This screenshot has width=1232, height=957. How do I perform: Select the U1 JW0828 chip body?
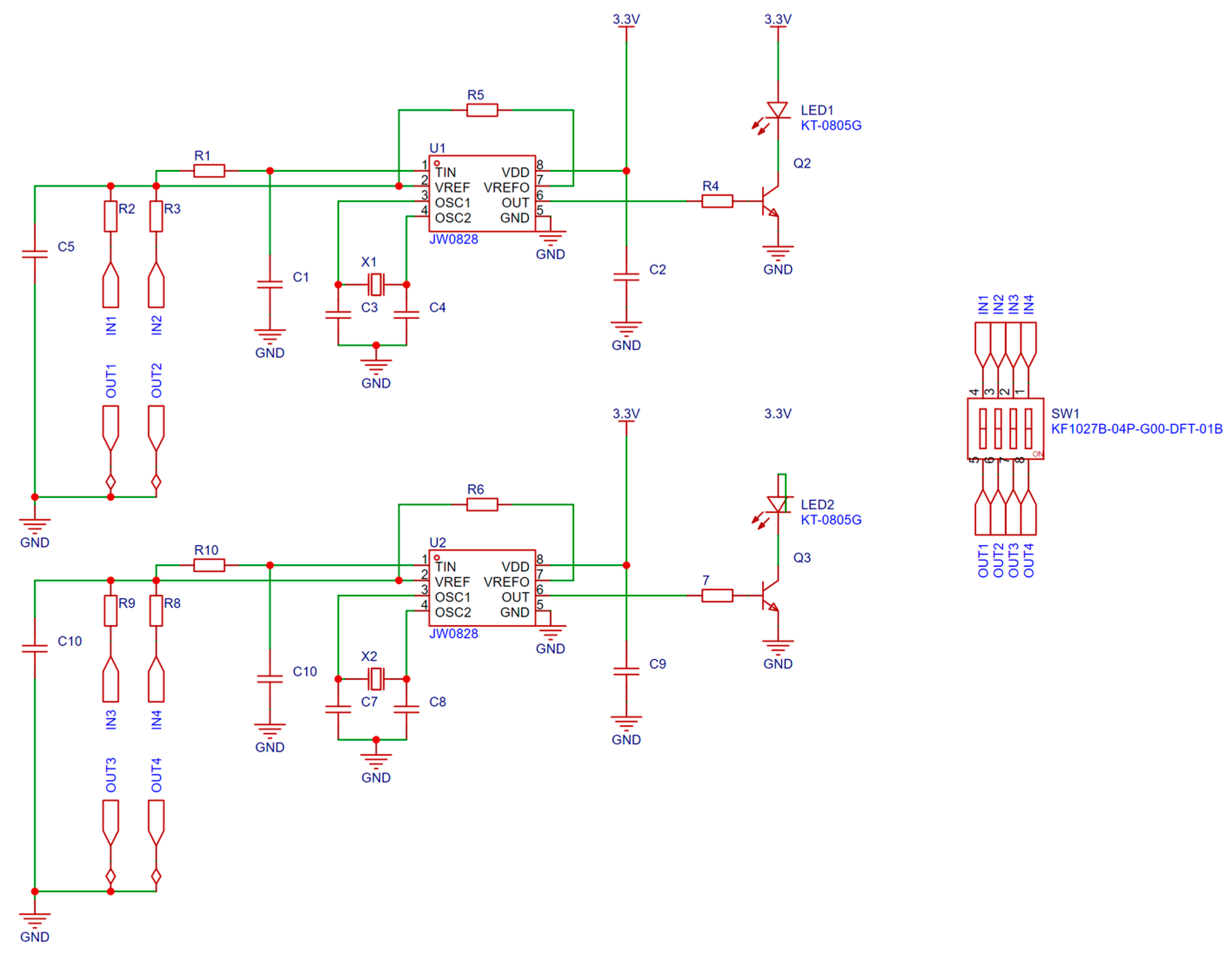click(x=482, y=194)
